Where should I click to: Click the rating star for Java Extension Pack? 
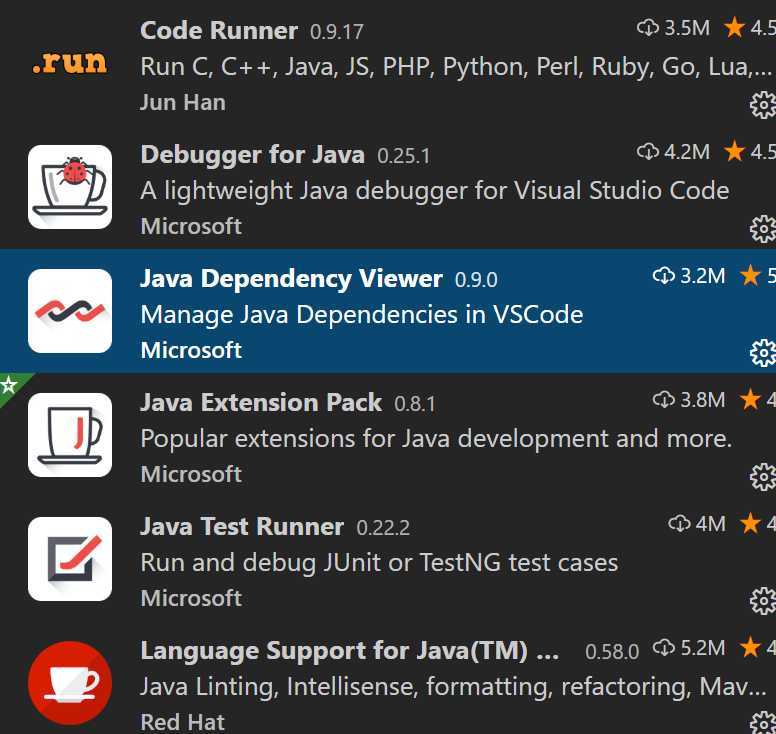coord(750,399)
